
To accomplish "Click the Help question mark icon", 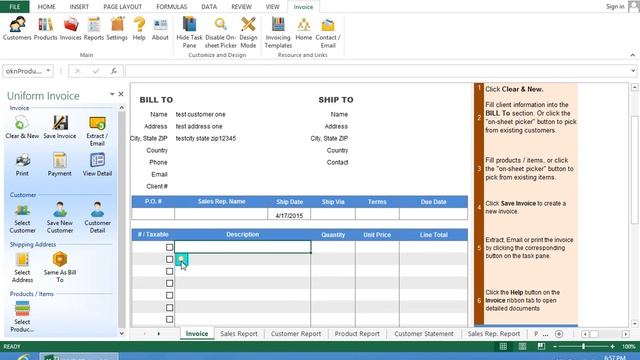I will [x=139, y=24].
